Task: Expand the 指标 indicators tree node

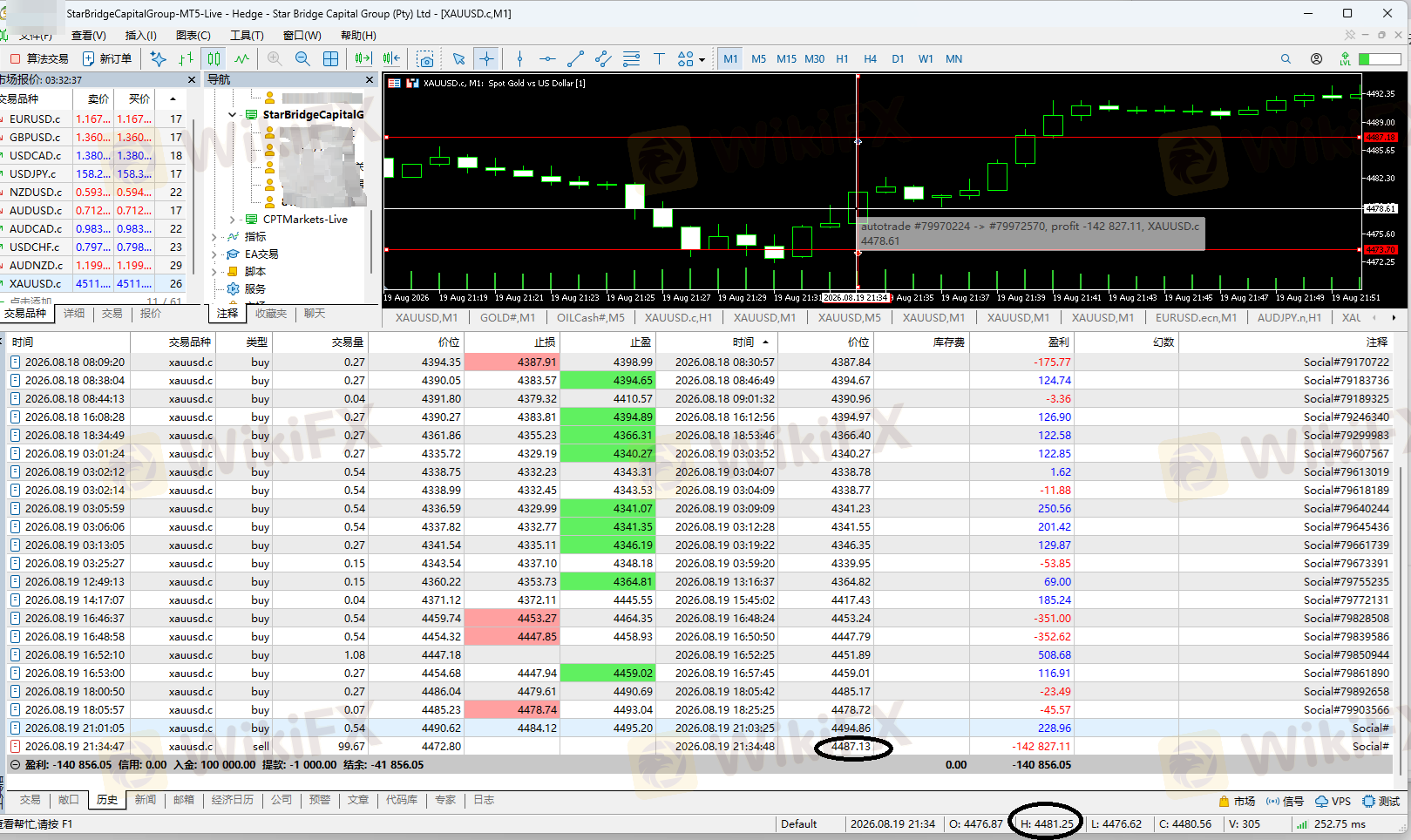Action: tap(214, 236)
